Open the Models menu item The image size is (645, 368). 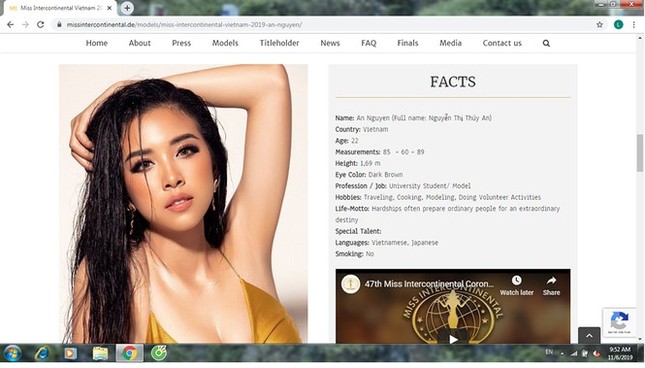[x=225, y=43]
